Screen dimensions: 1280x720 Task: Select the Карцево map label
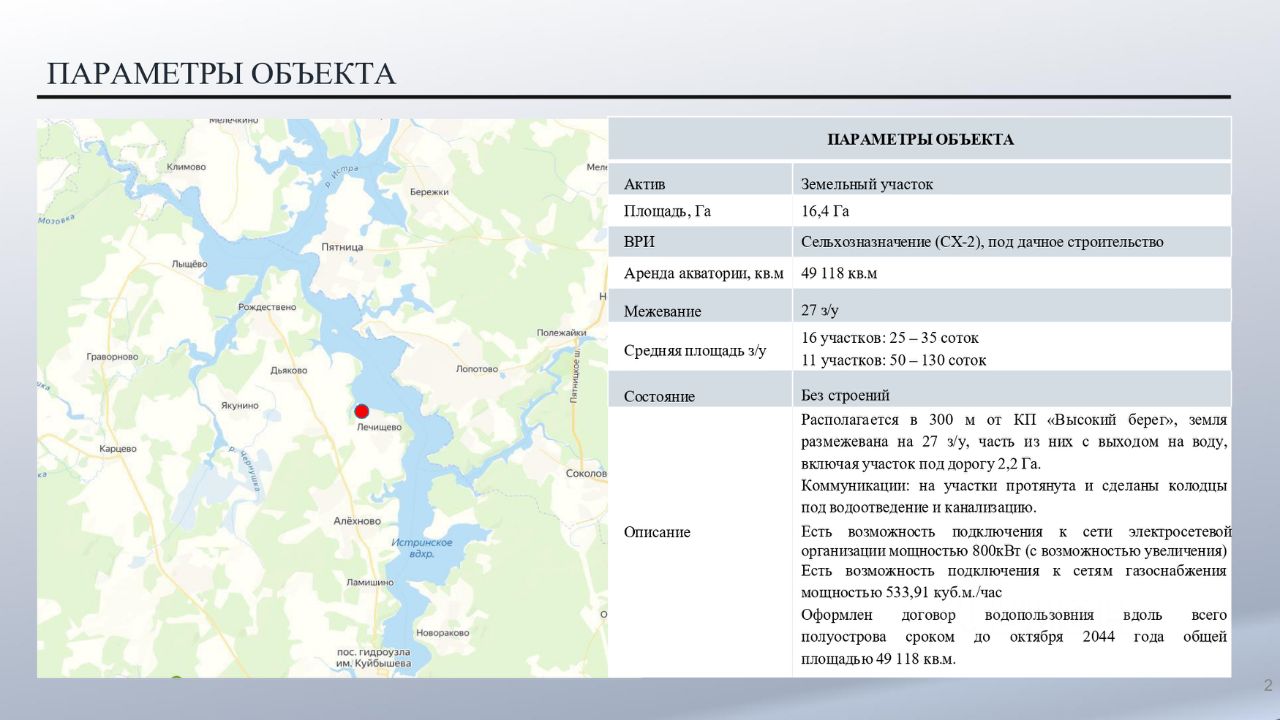click(118, 449)
